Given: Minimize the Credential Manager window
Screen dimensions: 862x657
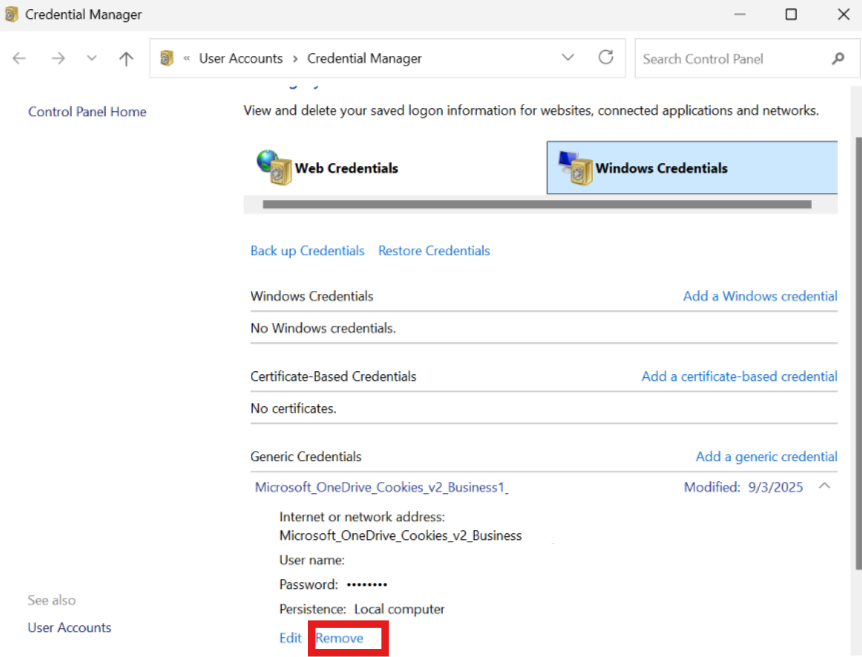Looking at the screenshot, I should click(x=740, y=15).
